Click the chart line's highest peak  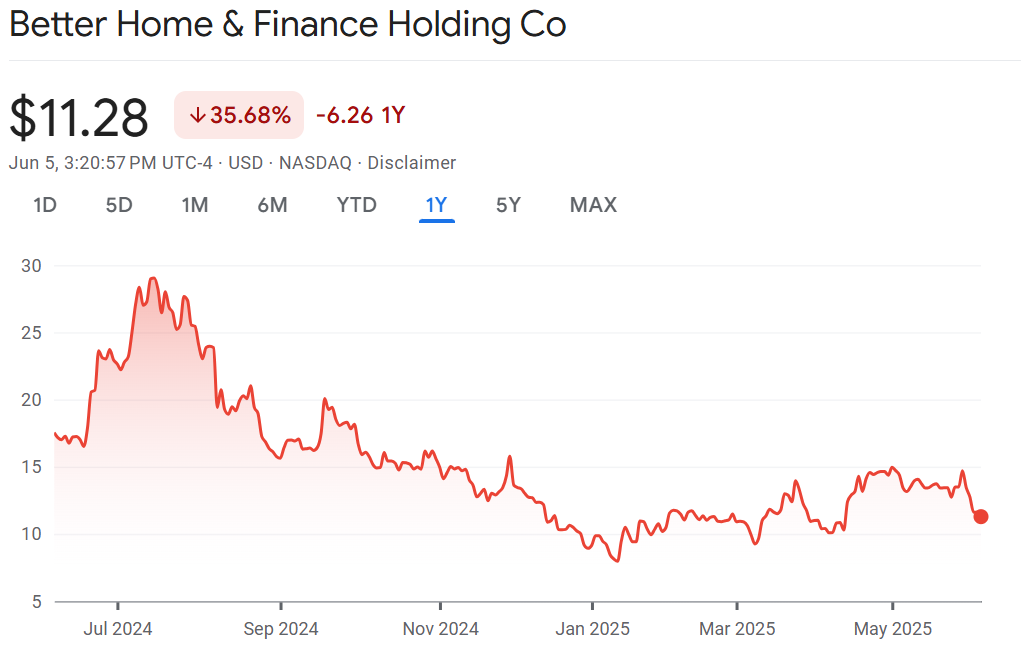coord(152,278)
